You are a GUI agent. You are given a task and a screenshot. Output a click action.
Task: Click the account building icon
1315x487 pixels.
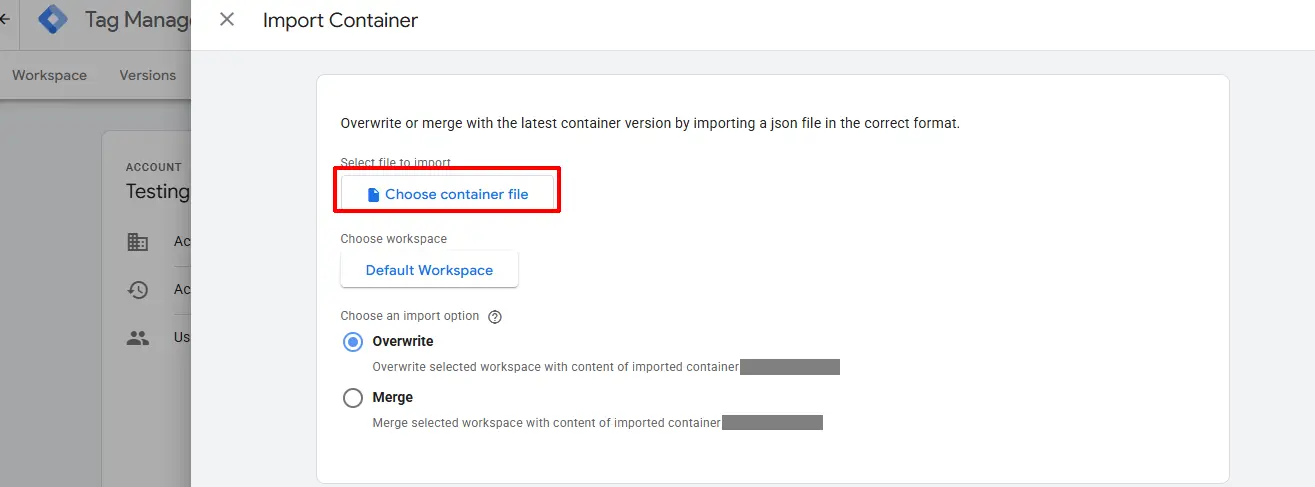click(138, 242)
